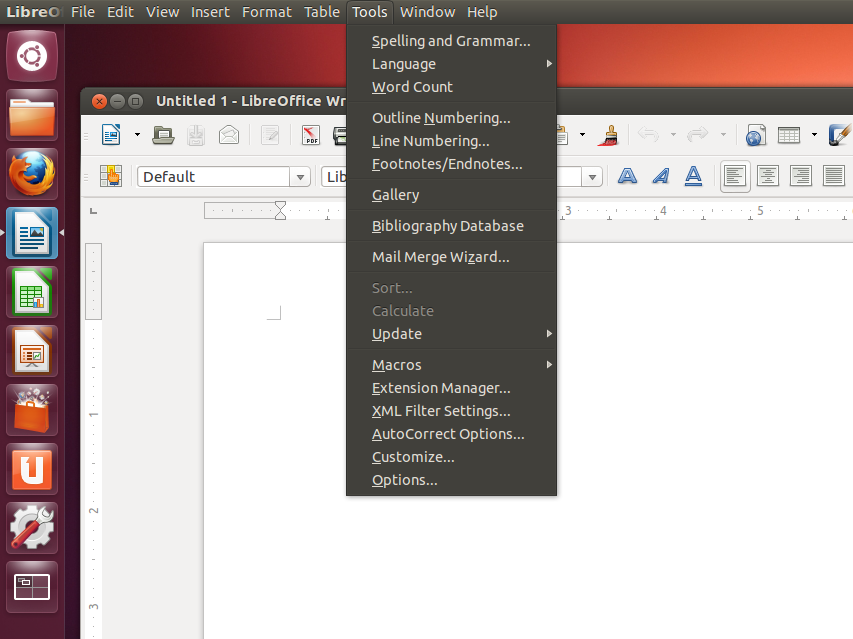
Task: Start the Mail Merge Wizard
Action: [452, 257]
